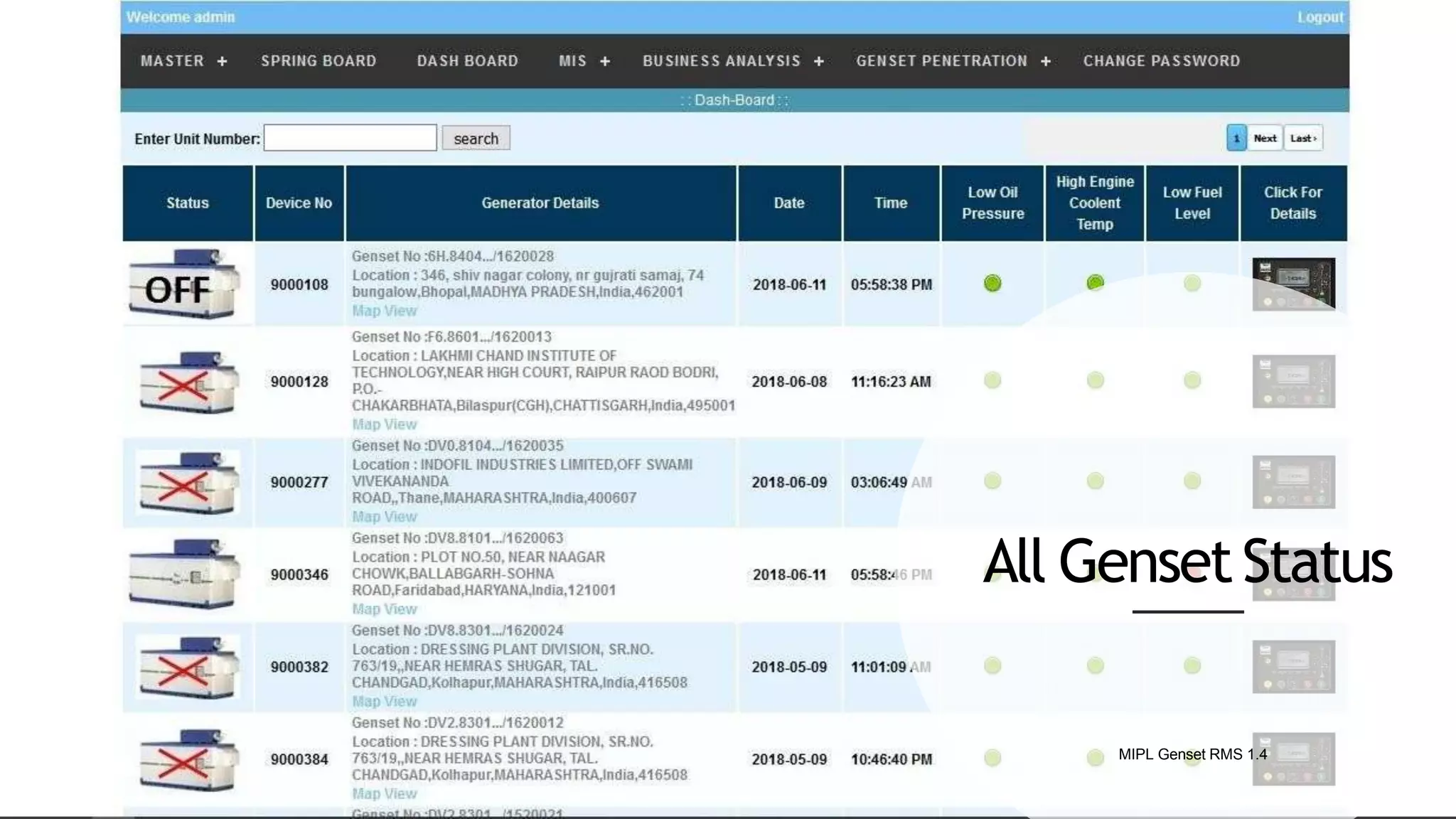Open Map View for device 9000277

tap(385, 517)
